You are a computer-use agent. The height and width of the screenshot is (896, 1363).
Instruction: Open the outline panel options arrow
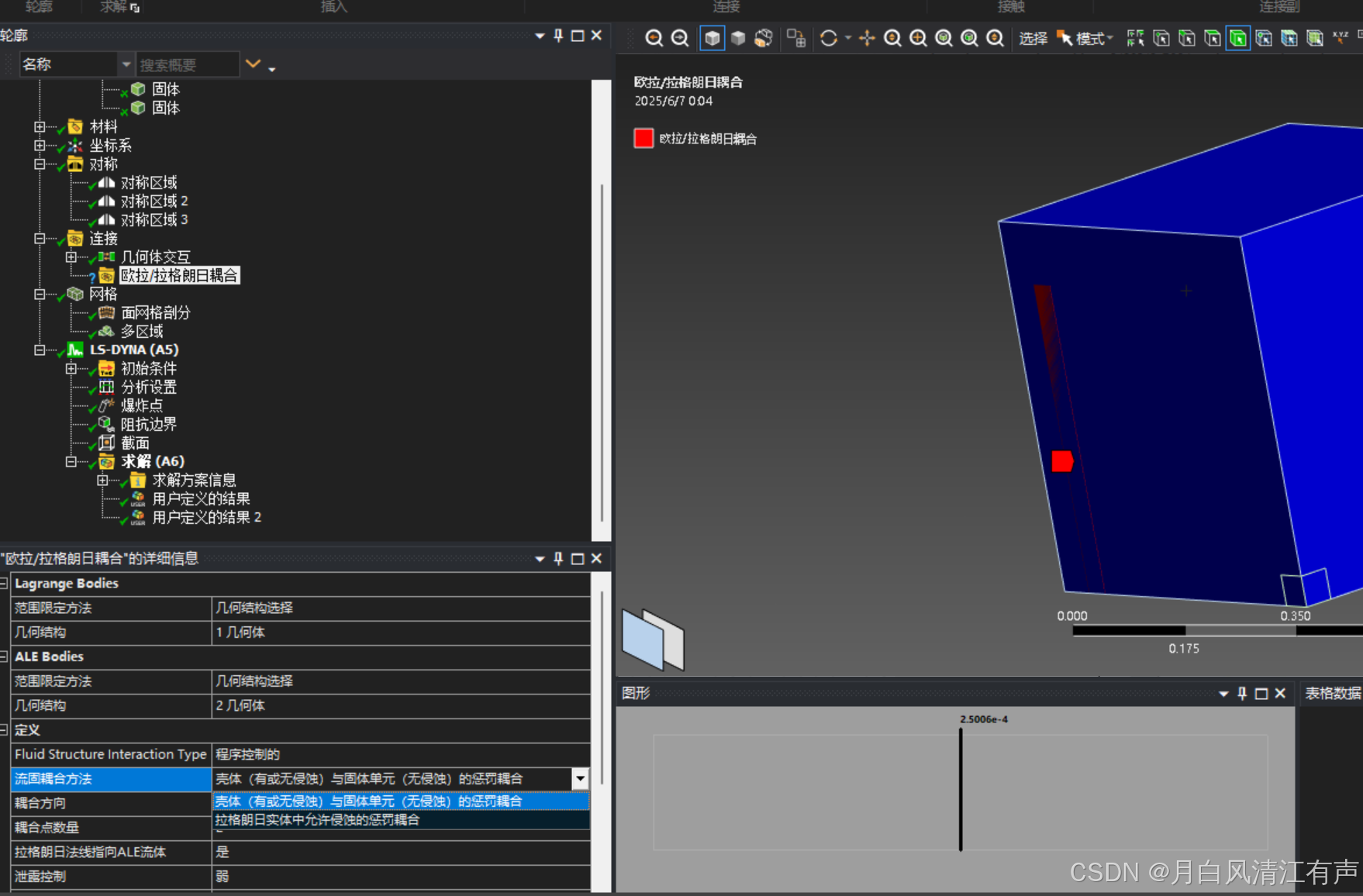point(540,36)
